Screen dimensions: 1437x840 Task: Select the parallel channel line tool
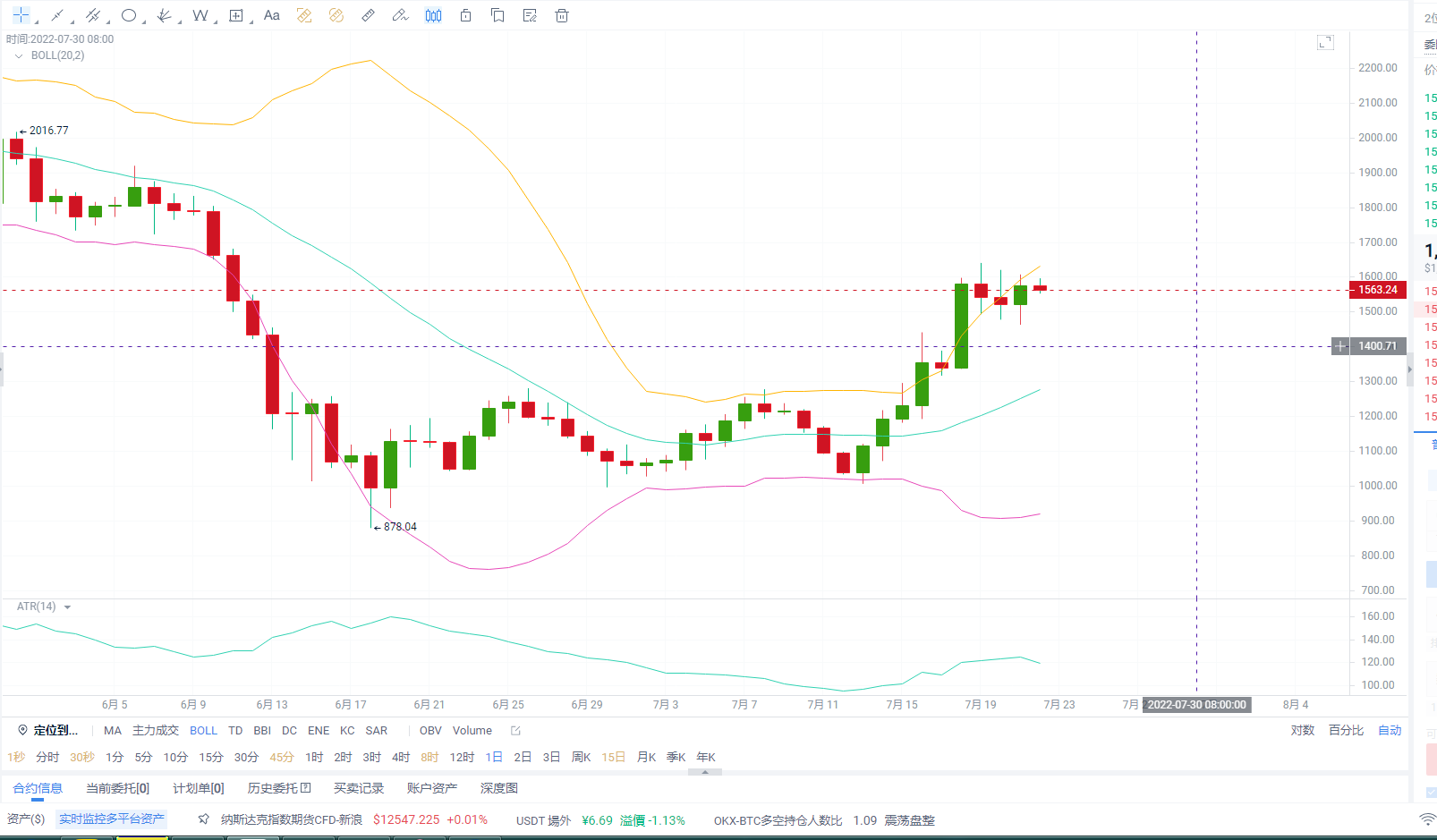pyautogui.click(x=92, y=15)
